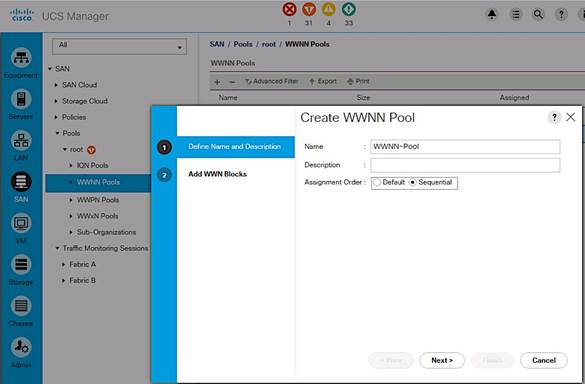Open the Equipment section in sidebar

[21, 63]
